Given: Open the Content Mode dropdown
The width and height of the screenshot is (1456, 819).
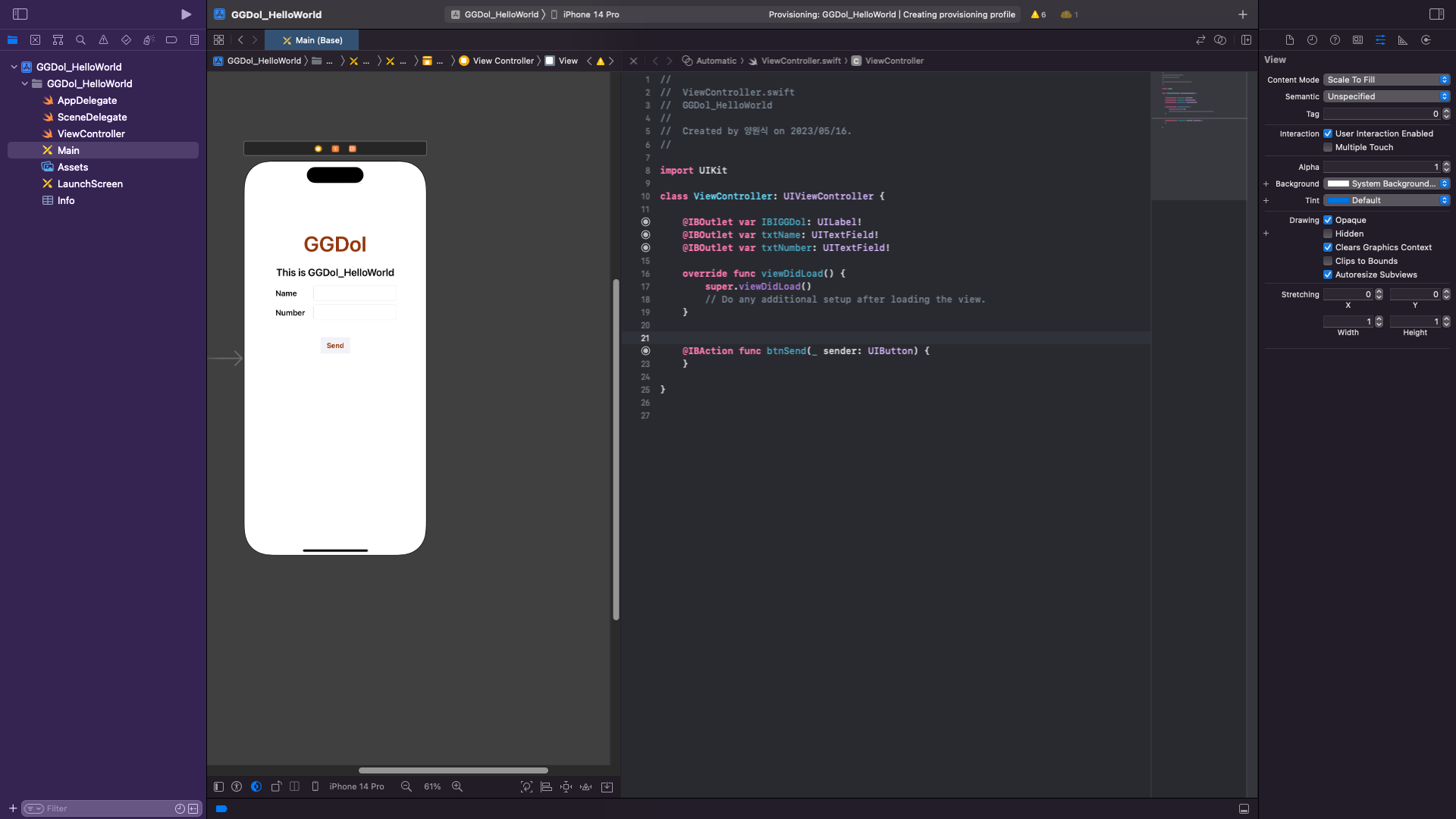Looking at the screenshot, I should pos(1386,80).
